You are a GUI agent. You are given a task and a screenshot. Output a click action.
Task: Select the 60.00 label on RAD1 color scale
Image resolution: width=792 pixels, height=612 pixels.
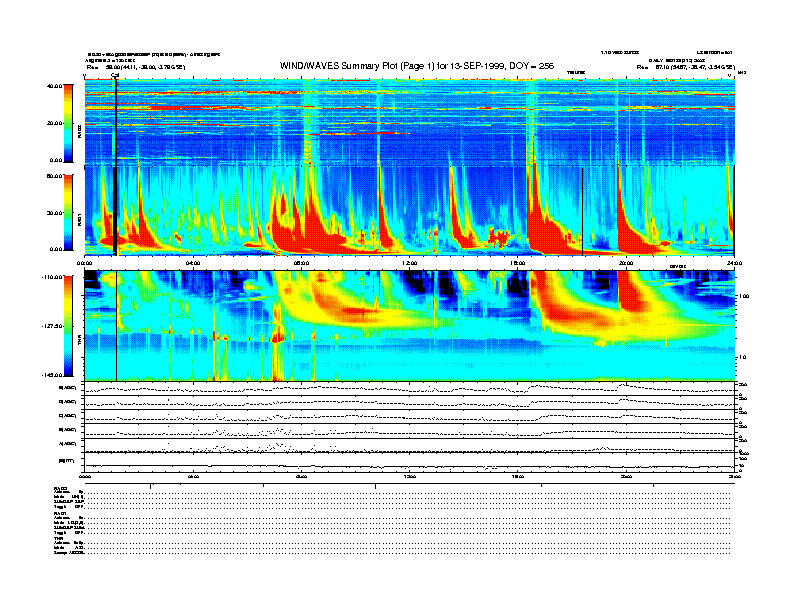point(54,176)
